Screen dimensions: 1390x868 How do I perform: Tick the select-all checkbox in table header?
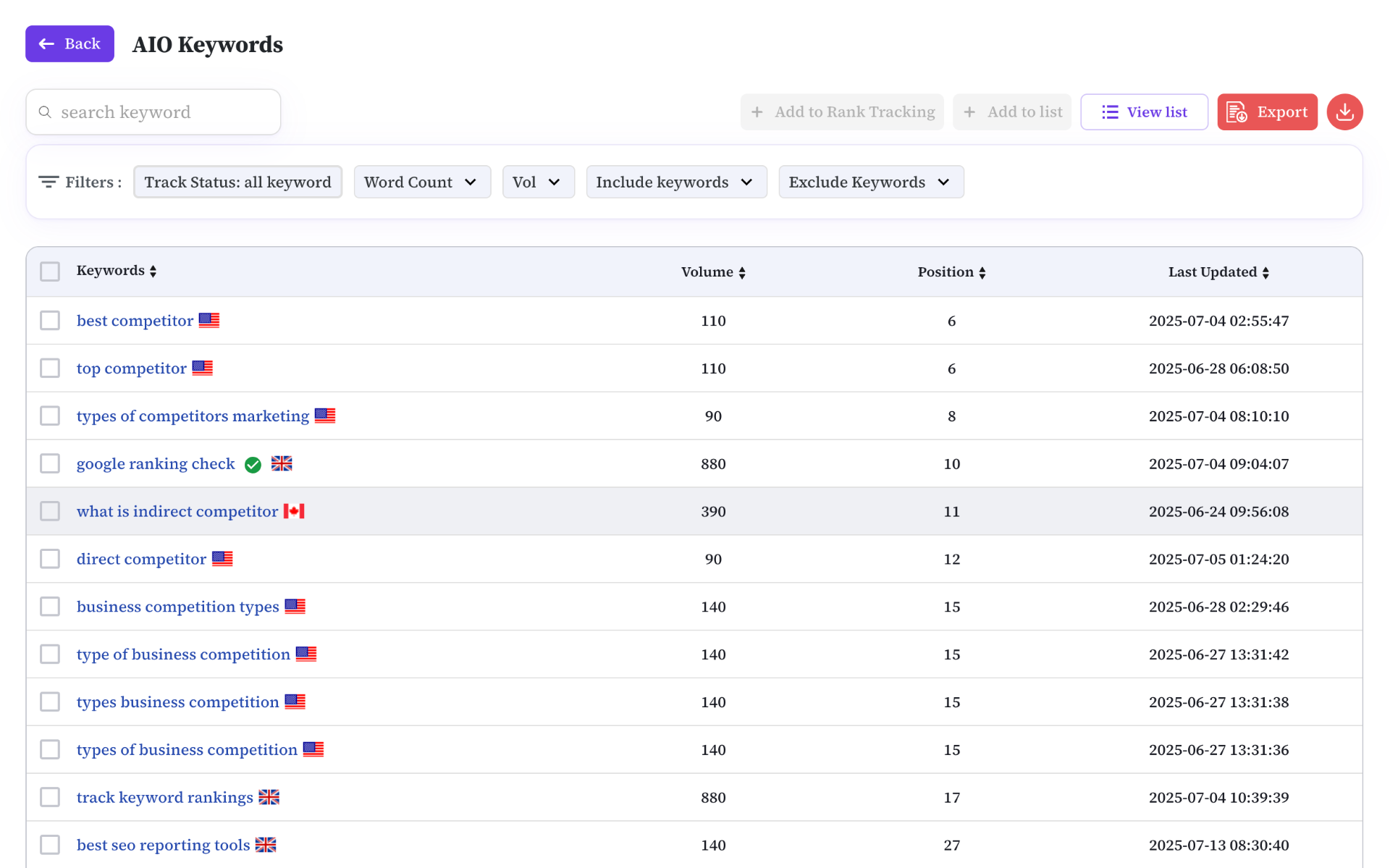(50, 271)
